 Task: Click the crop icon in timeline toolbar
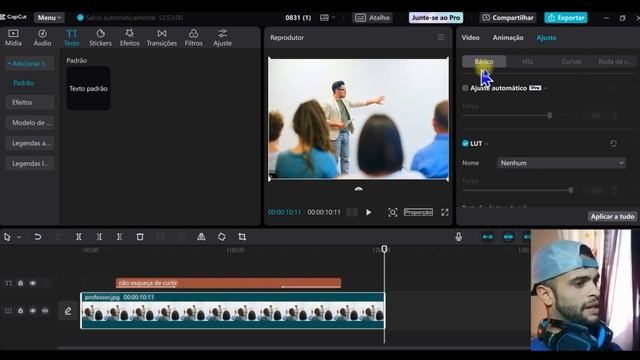pyautogui.click(x=242, y=237)
